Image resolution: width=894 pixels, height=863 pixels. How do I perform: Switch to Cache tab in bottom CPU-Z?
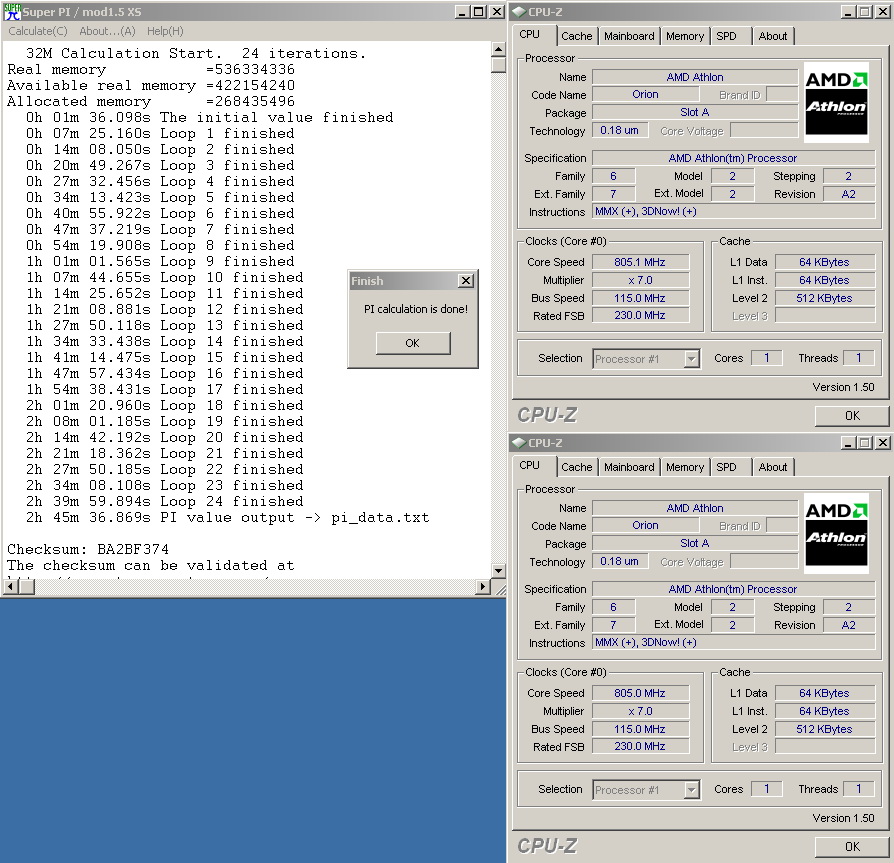tap(576, 467)
